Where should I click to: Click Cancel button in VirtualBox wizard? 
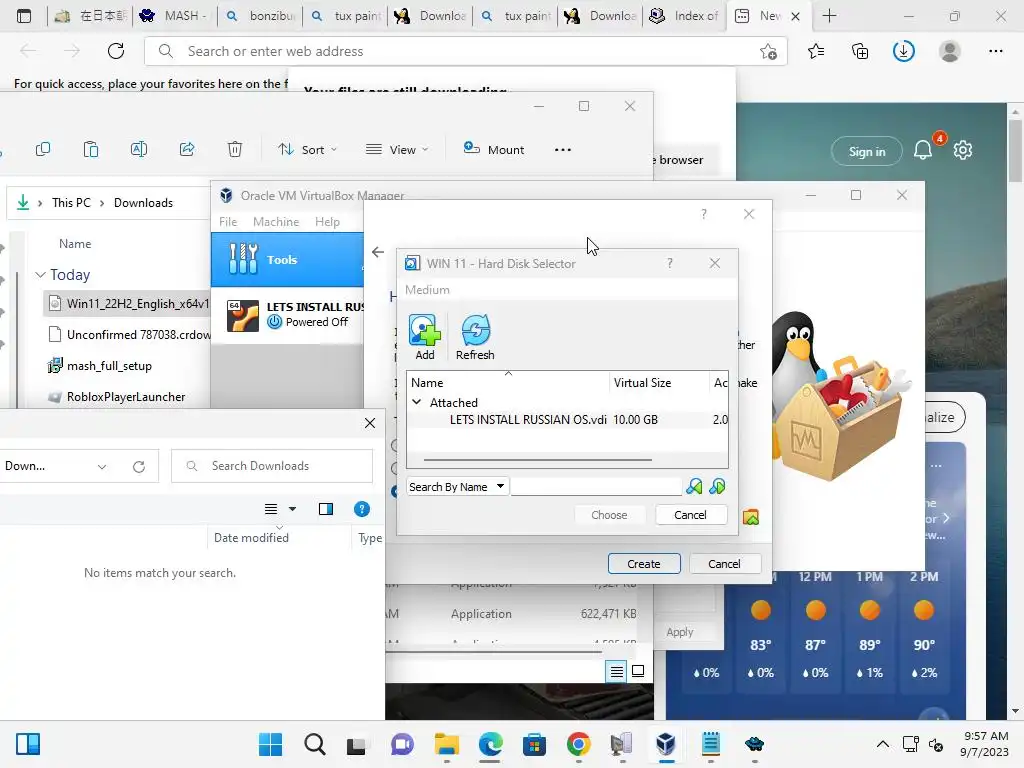724,564
